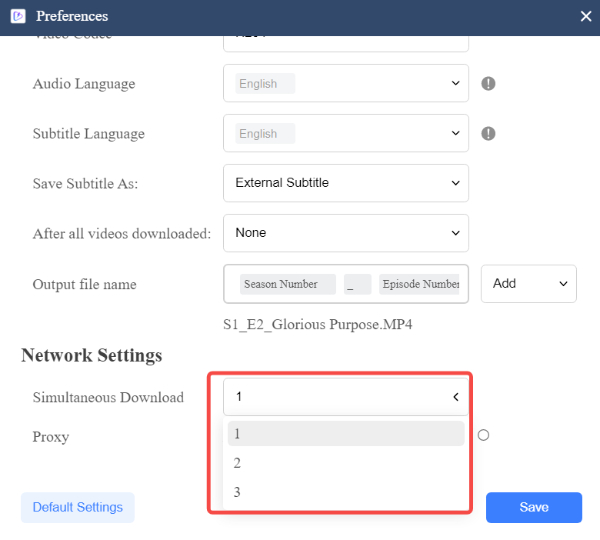The width and height of the screenshot is (600, 540).
Task: Click the underscore separator filename tag
Action: pyautogui.click(x=357, y=284)
